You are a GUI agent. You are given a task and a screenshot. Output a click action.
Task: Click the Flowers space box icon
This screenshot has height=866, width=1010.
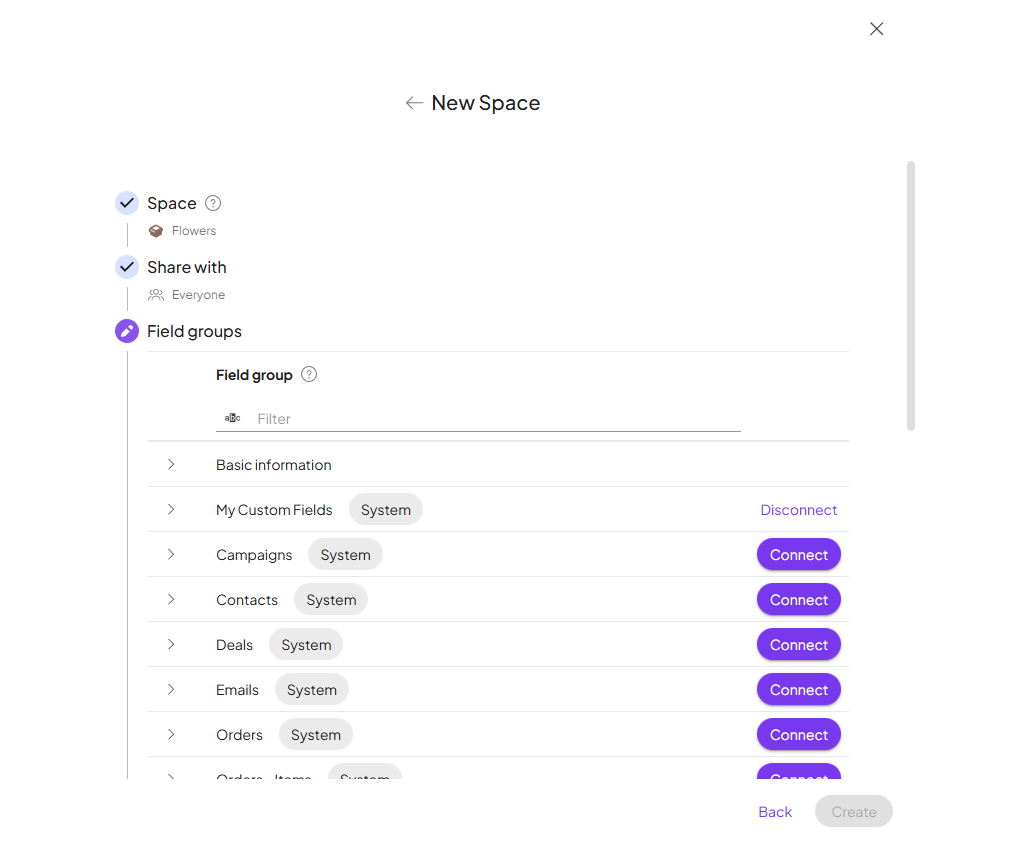(156, 231)
